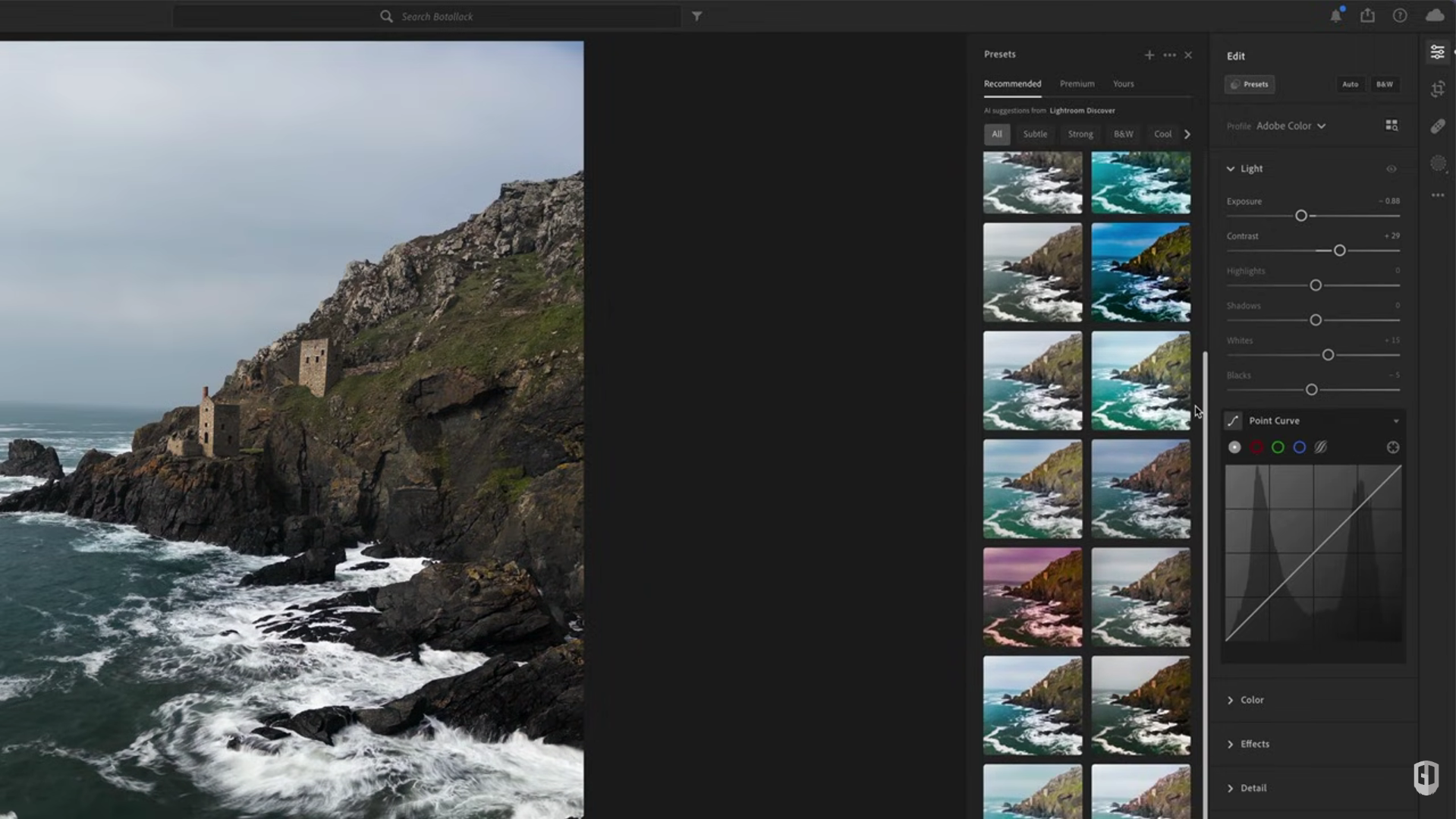Click in the Search Botallack field
This screenshot has height=819, width=1456.
click(427, 16)
